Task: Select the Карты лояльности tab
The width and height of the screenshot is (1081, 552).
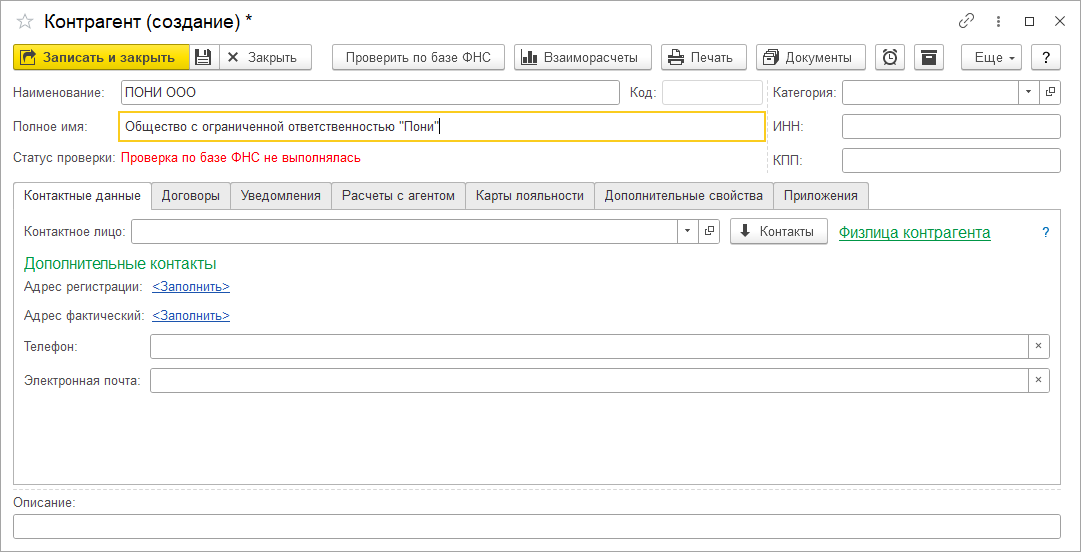Action: 529,196
